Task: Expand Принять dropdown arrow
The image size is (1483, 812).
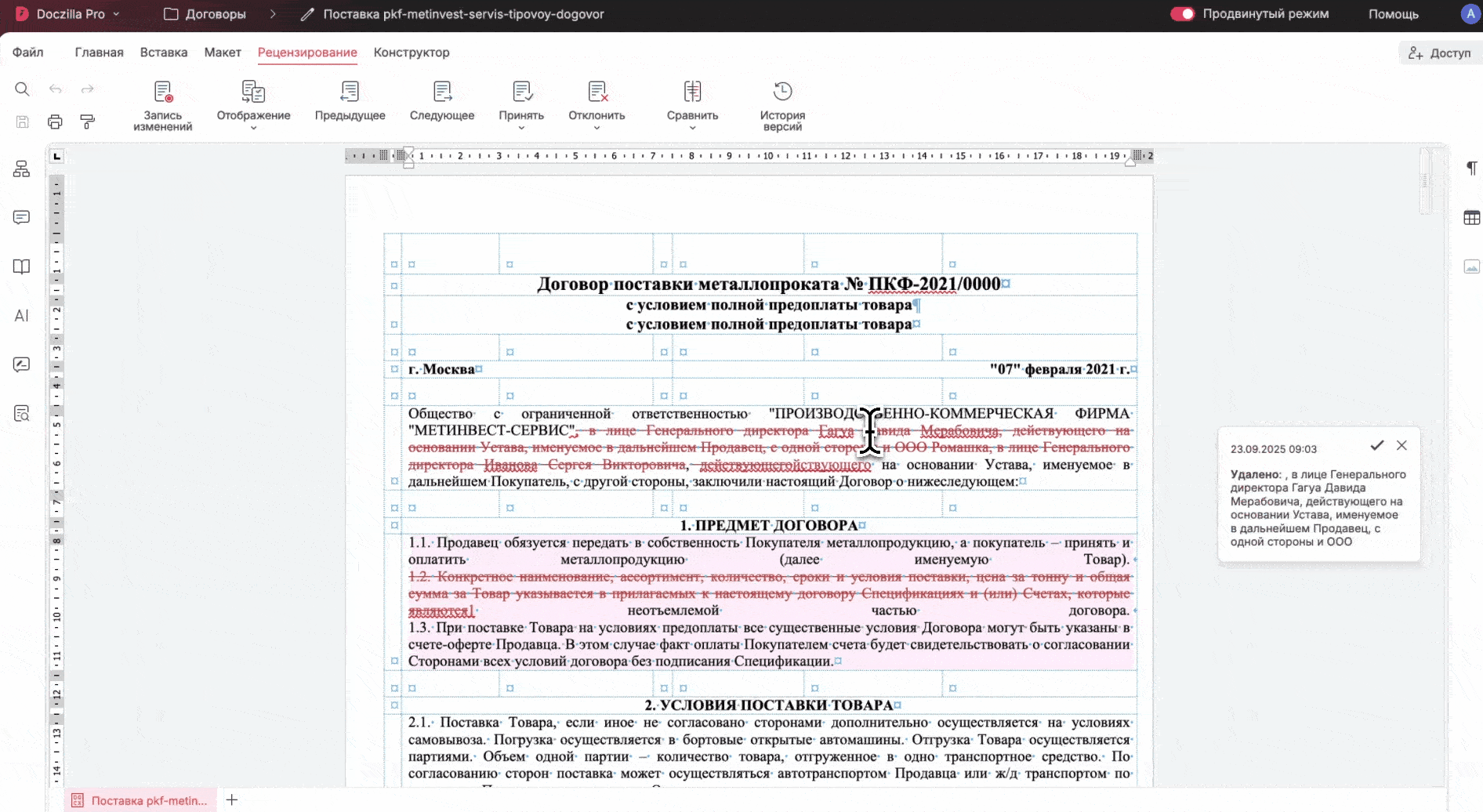Action: [521, 128]
